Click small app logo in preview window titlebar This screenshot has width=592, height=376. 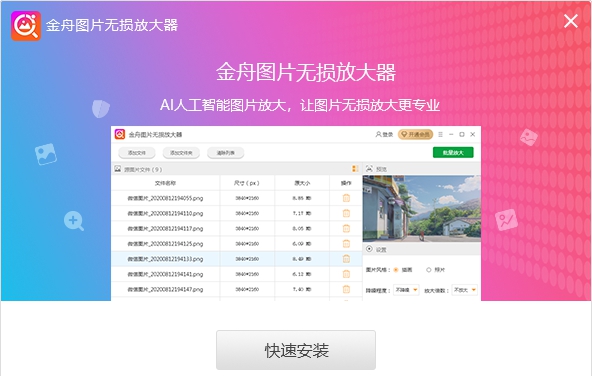(x=120, y=134)
